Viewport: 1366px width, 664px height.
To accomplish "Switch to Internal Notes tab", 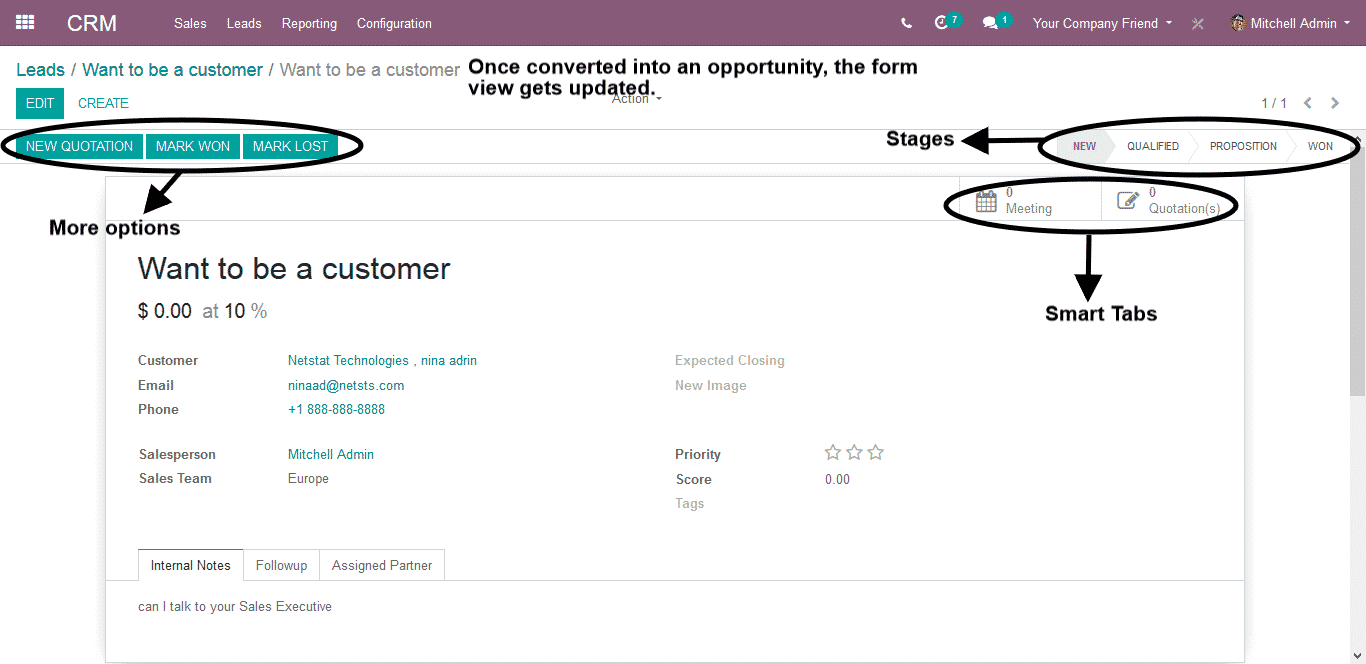I will 191,565.
